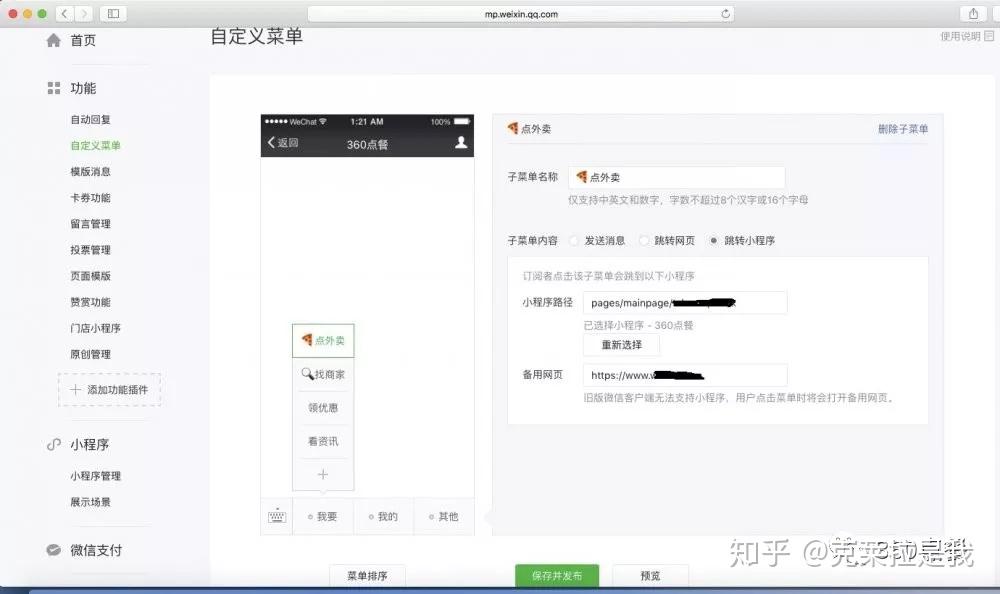Click the 添加功能插件 button
1000x594 pixels.
click(110, 390)
